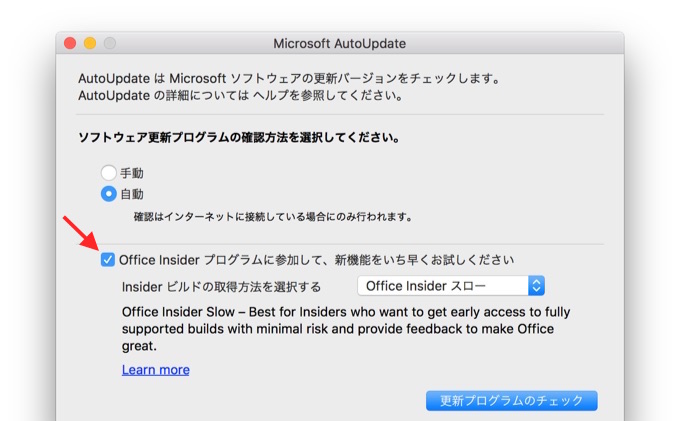The height and width of the screenshot is (421, 680).
Task: Click the Microsoft AutoUpdate title bar text
Action: [x=339, y=44]
